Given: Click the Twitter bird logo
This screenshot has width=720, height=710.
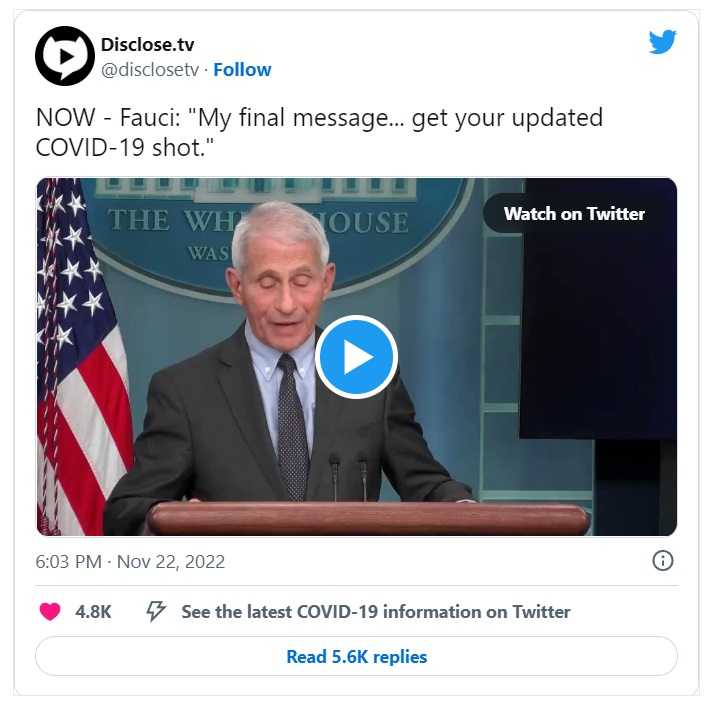Looking at the screenshot, I should click(662, 41).
